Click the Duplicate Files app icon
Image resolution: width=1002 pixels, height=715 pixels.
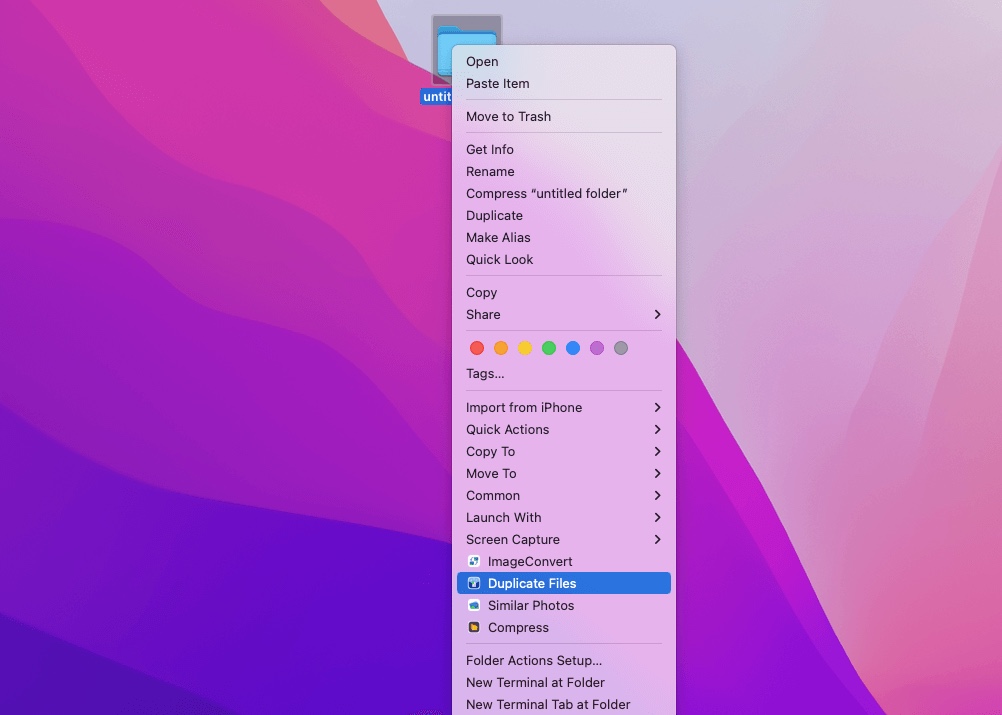474,584
